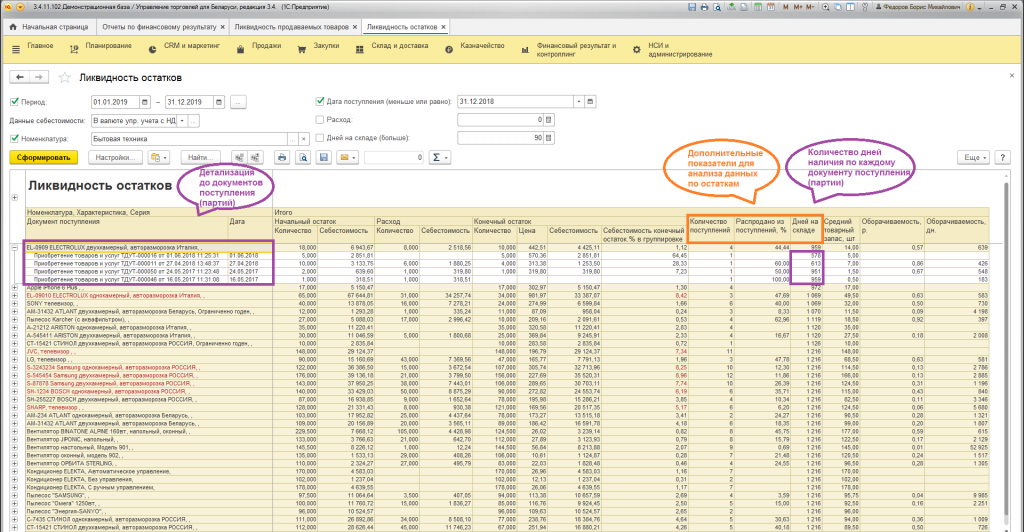Open report Настройки
The width and height of the screenshot is (1024, 532).
pyautogui.click(x=114, y=157)
